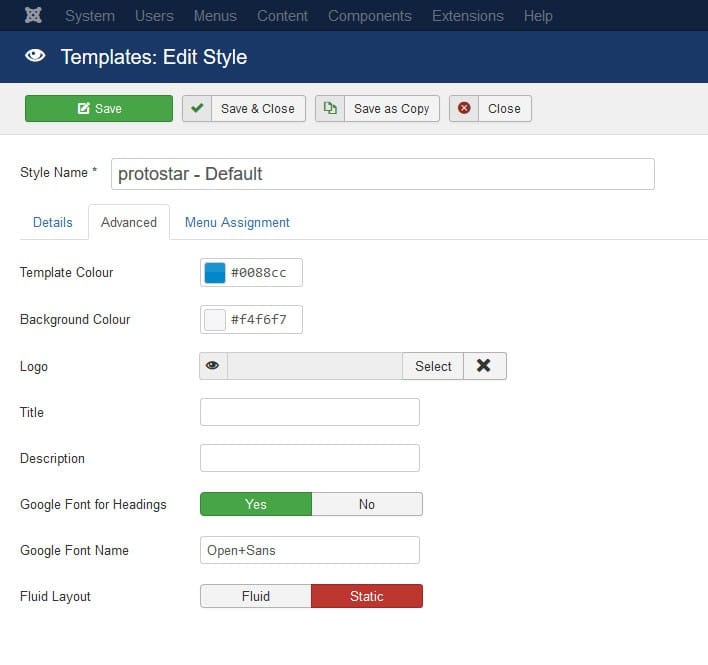Image resolution: width=708 pixels, height=665 pixels.
Task: Open the Menus menu
Action: click(215, 16)
